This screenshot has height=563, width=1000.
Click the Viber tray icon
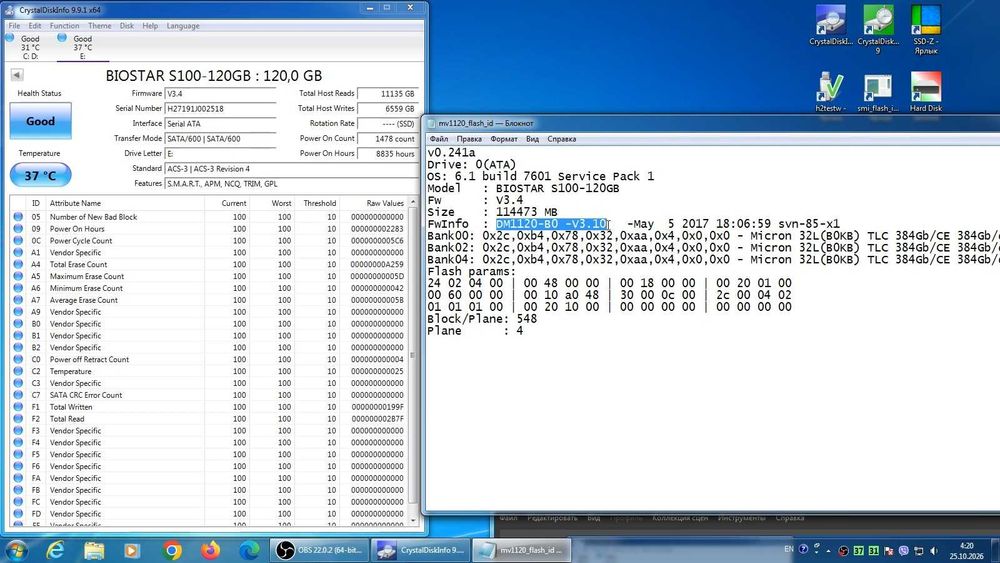coord(904,550)
